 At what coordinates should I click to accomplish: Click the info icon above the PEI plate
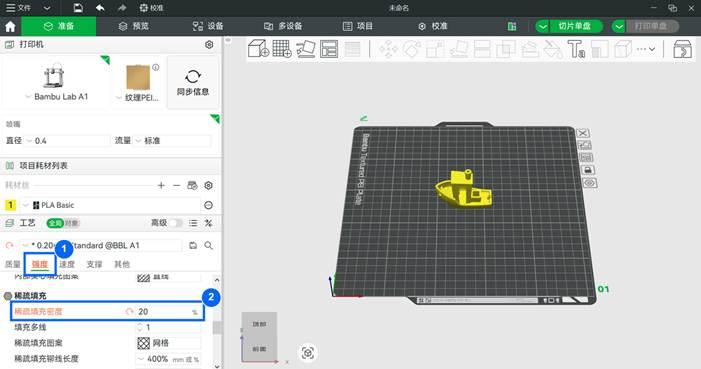(x=156, y=67)
